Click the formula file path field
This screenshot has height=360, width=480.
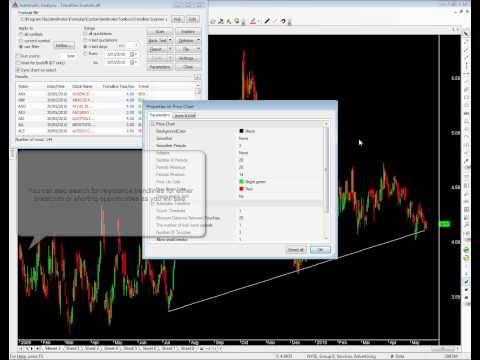[94, 19]
